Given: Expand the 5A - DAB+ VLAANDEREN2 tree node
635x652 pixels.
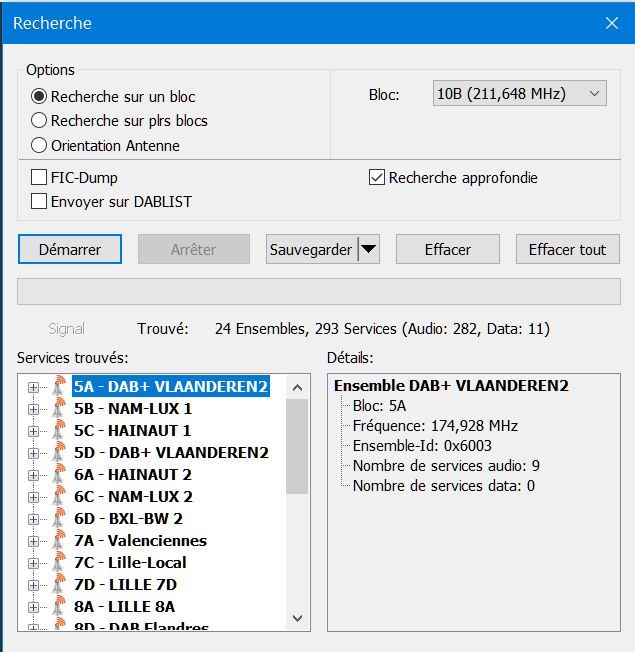Looking at the screenshot, I should click(x=33, y=388).
